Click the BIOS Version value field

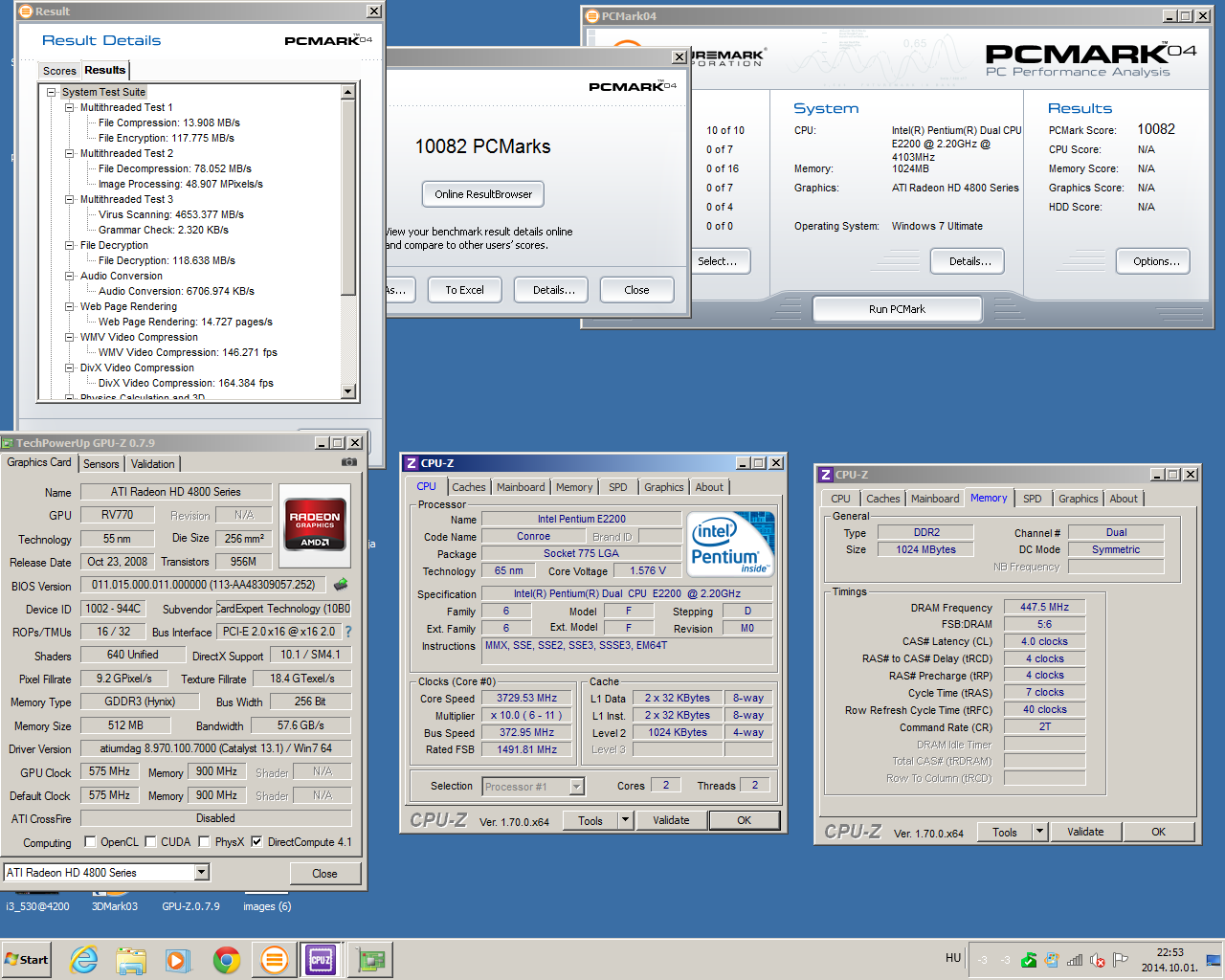pyautogui.click(x=203, y=585)
